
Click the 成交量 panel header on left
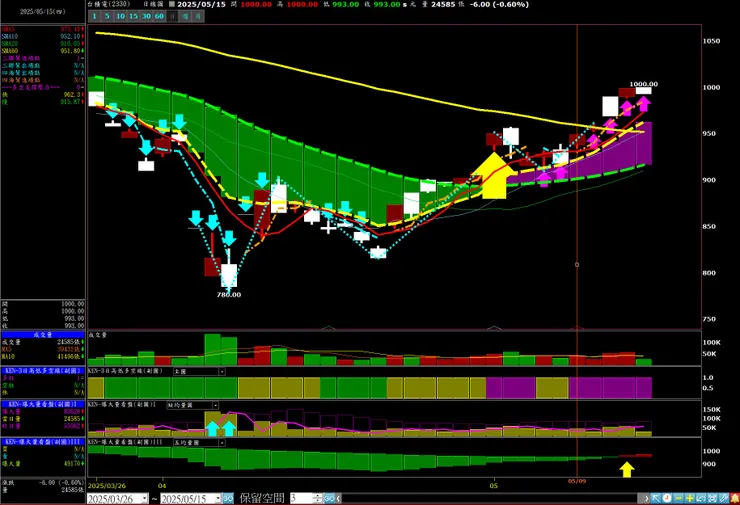pos(42,335)
